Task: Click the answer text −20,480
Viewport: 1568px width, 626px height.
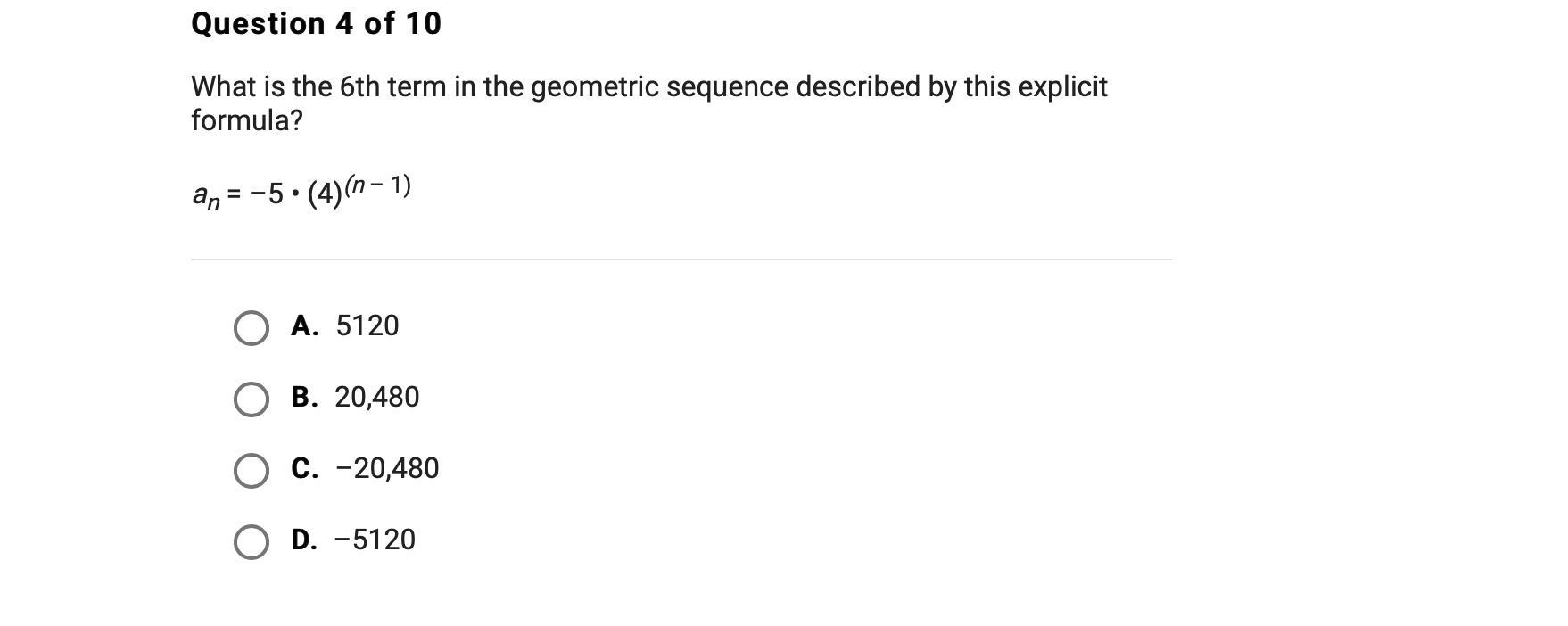Action: coord(387,469)
